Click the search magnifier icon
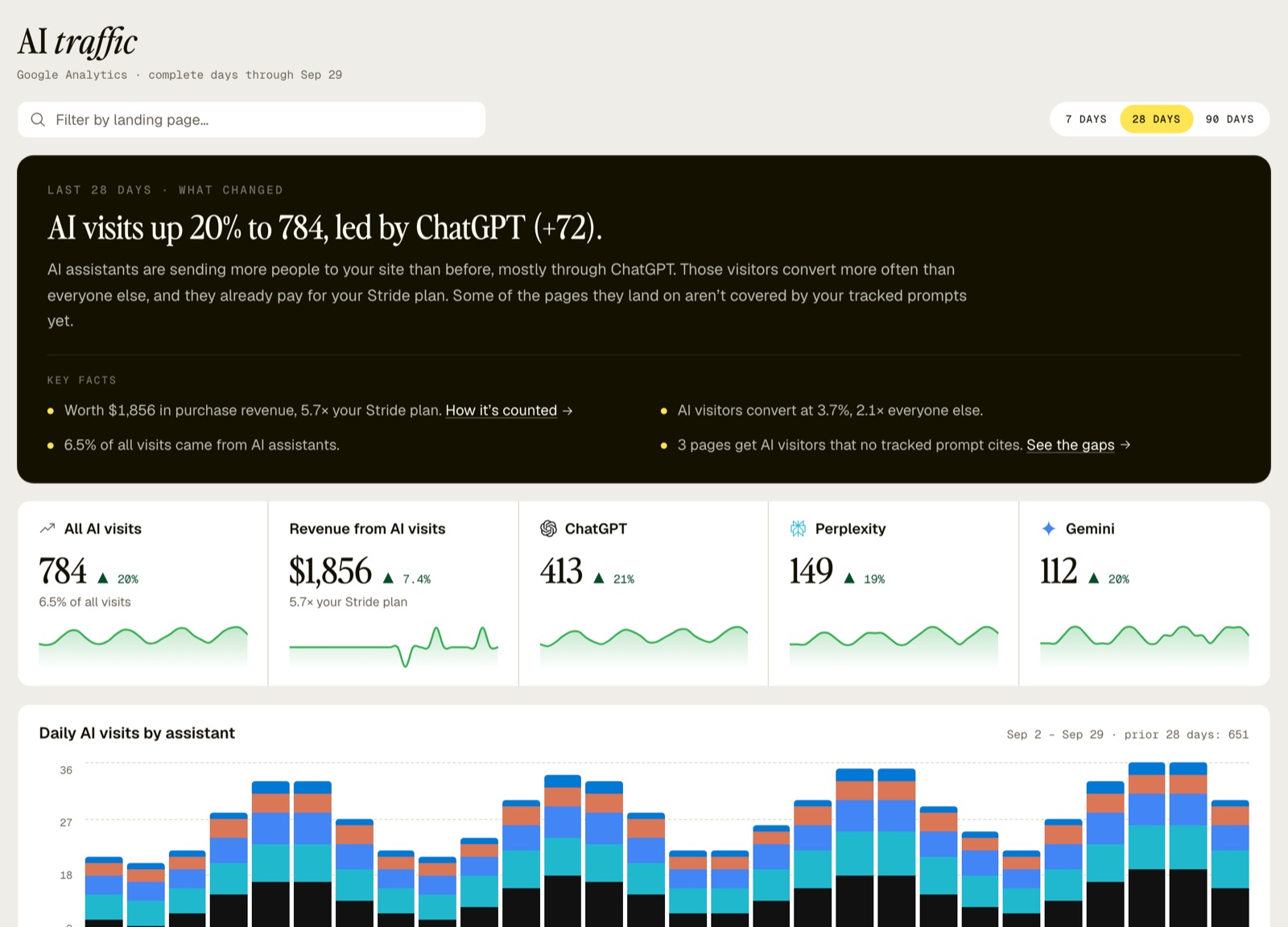 [x=38, y=120]
